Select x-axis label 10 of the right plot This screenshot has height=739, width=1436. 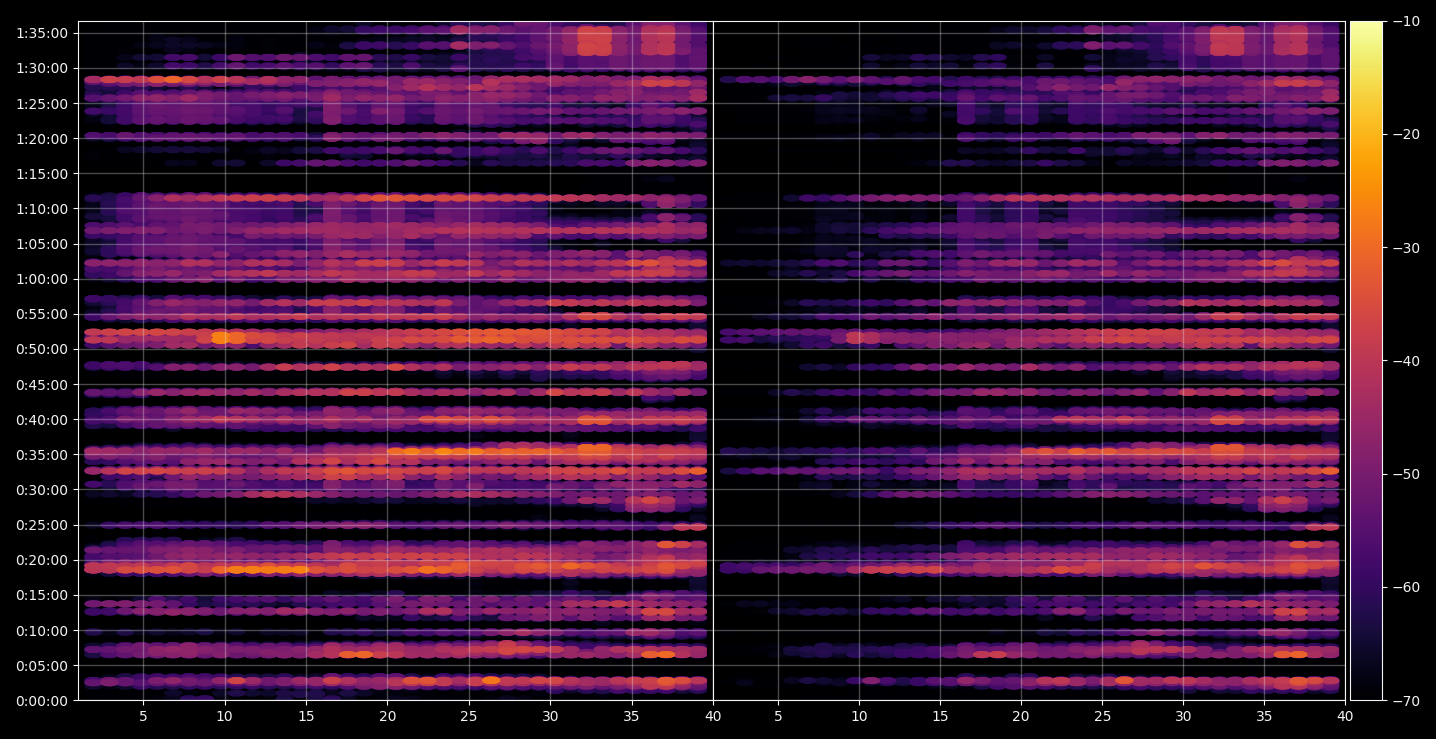click(858, 716)
